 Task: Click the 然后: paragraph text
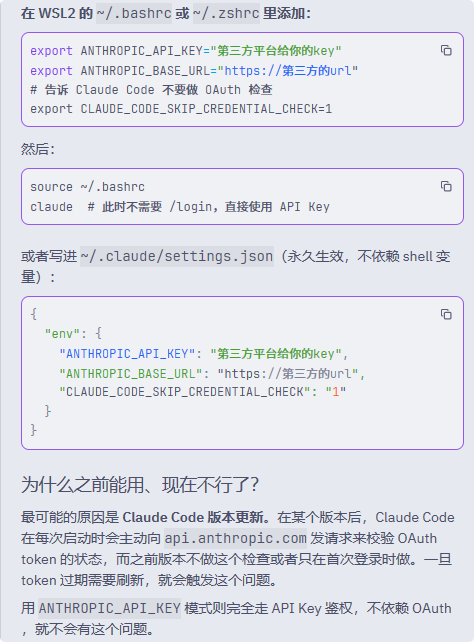38,149
